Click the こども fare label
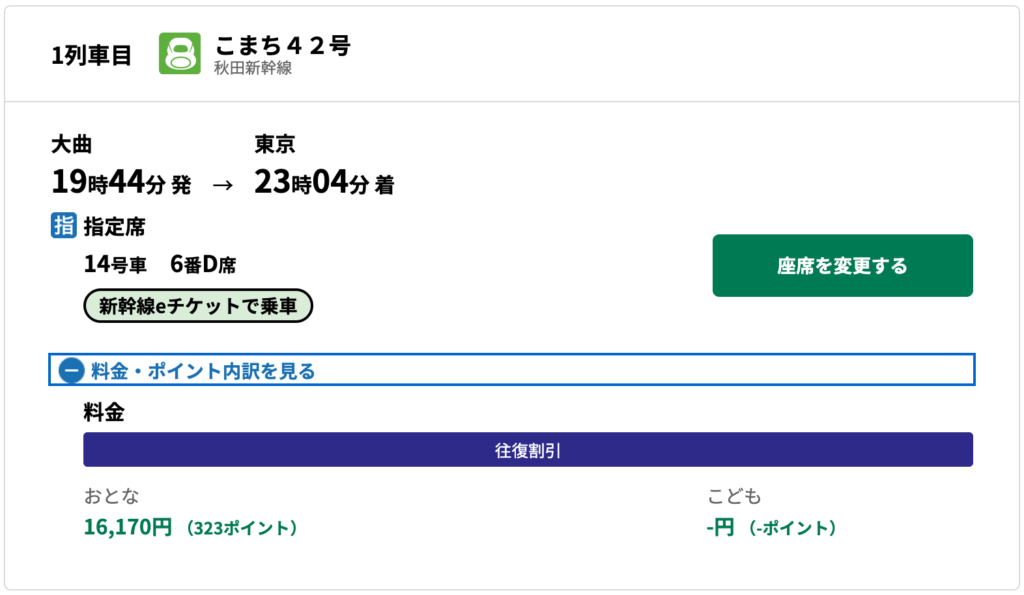1024x595 pixels. click(x=734, y=497)
